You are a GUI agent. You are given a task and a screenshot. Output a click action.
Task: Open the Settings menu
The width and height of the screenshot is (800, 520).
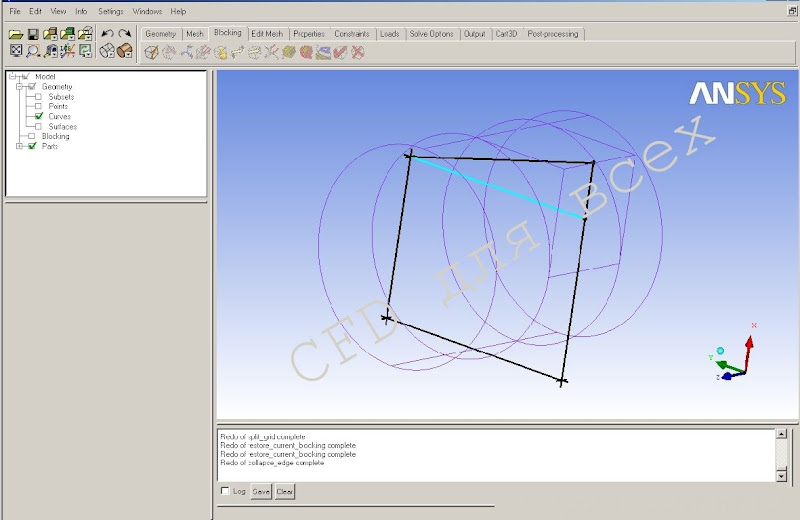111,11
